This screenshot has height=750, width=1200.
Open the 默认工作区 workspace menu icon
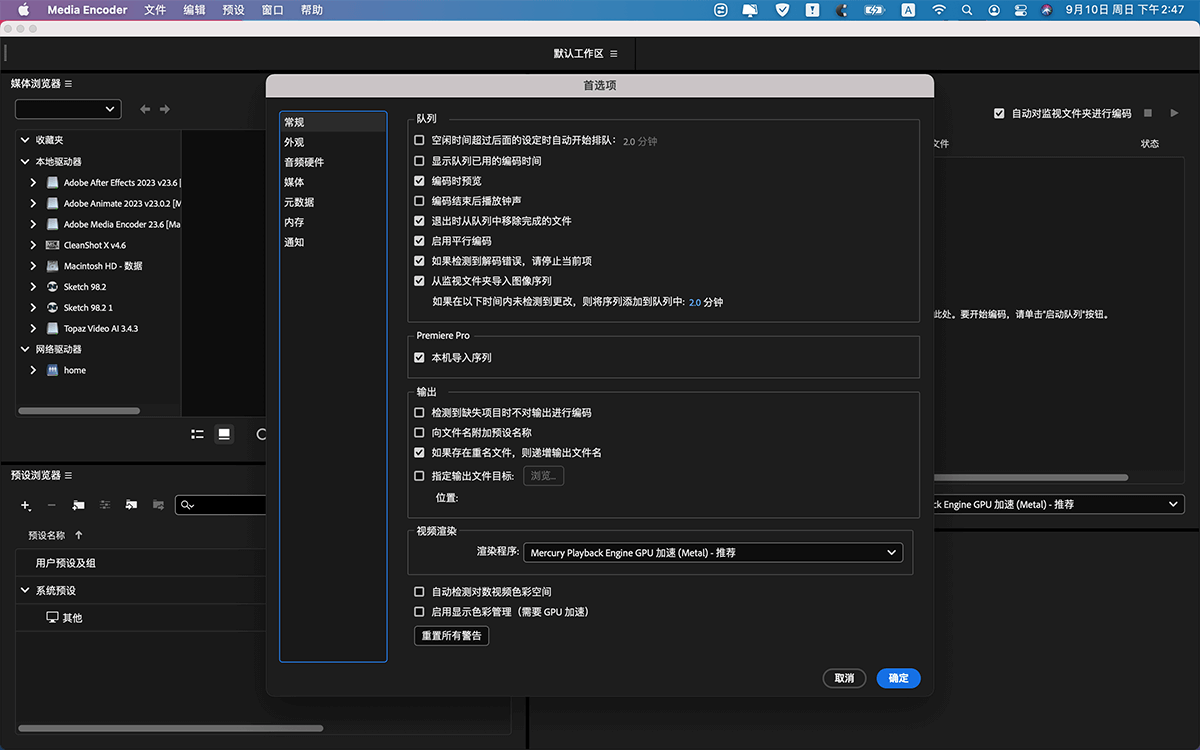(x=613, y=53)
